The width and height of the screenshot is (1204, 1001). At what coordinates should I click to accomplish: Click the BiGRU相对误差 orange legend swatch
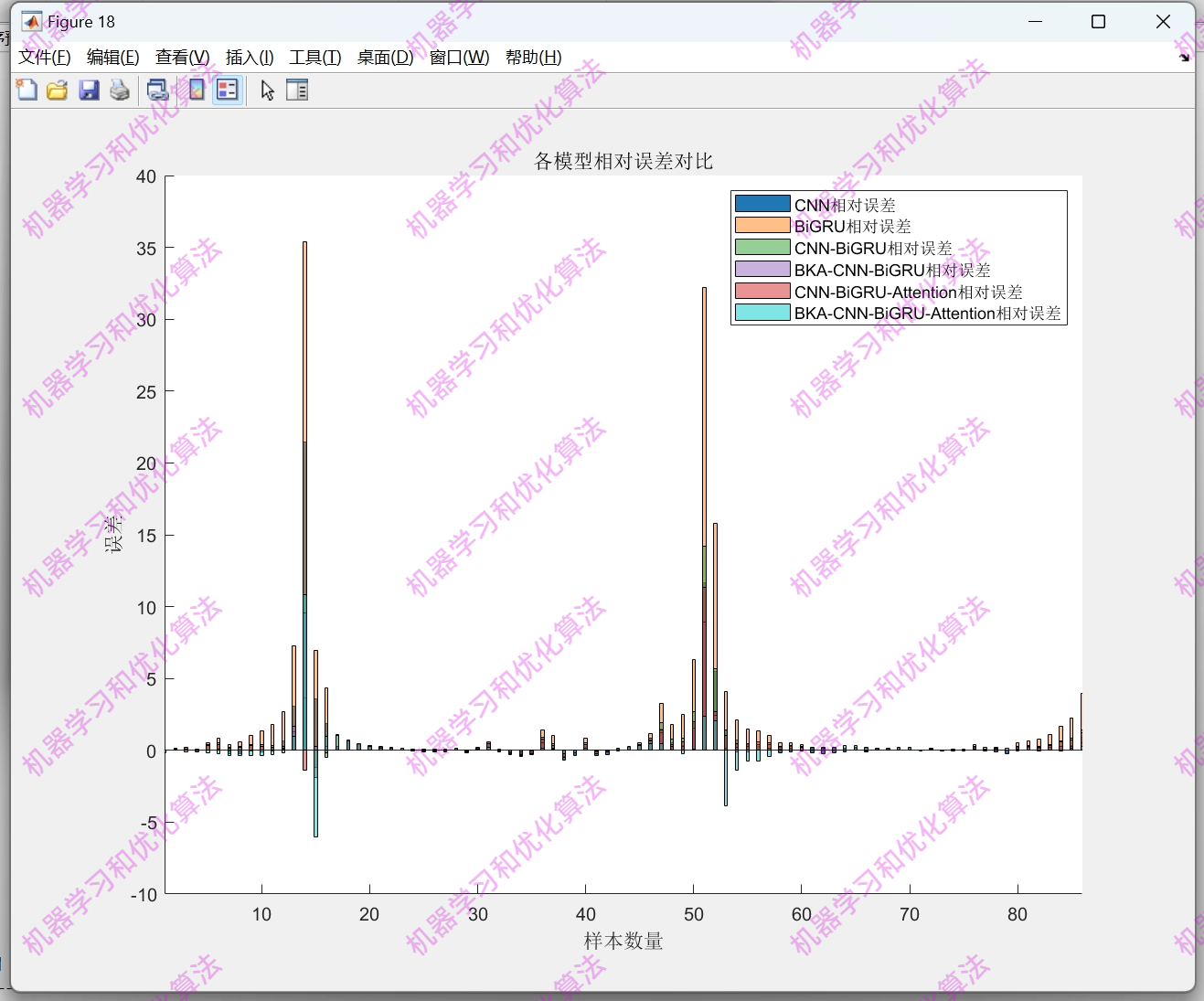pyautogui.click(x=762, y=225)
